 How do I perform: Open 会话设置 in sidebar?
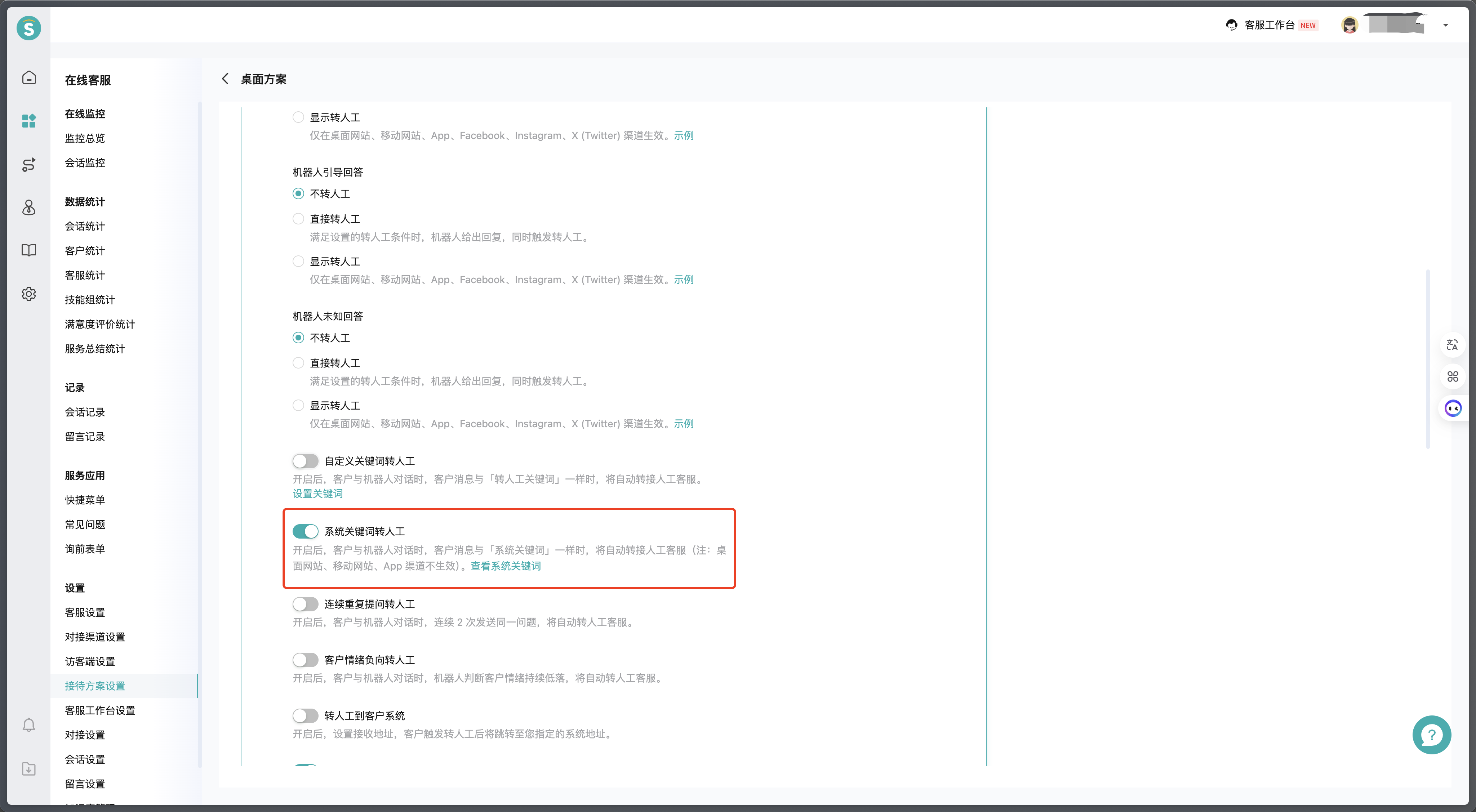tap(85, 759)
